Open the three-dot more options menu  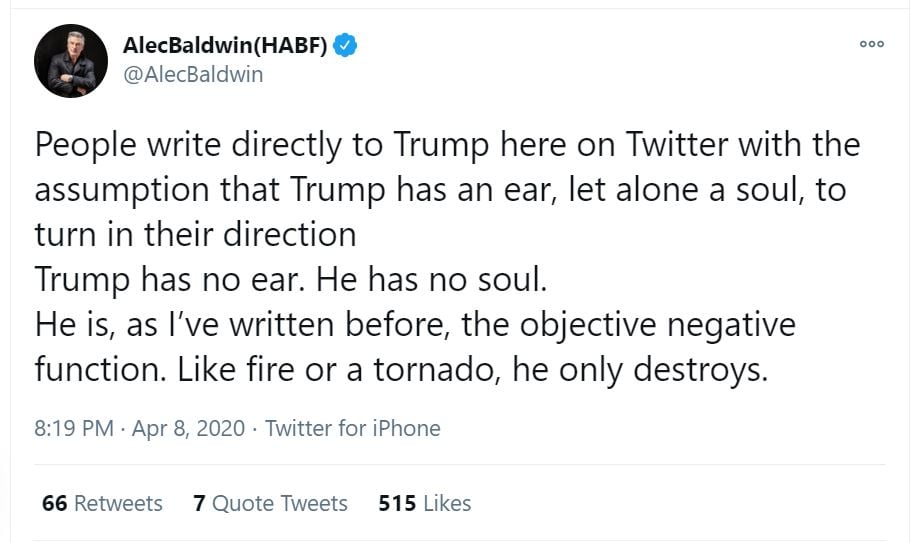872,45
